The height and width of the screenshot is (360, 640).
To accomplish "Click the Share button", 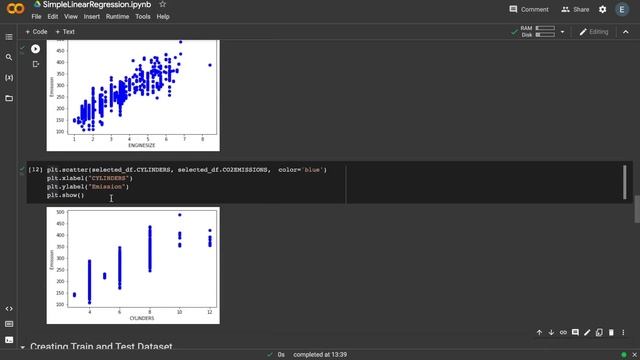I will click(575, 9).
